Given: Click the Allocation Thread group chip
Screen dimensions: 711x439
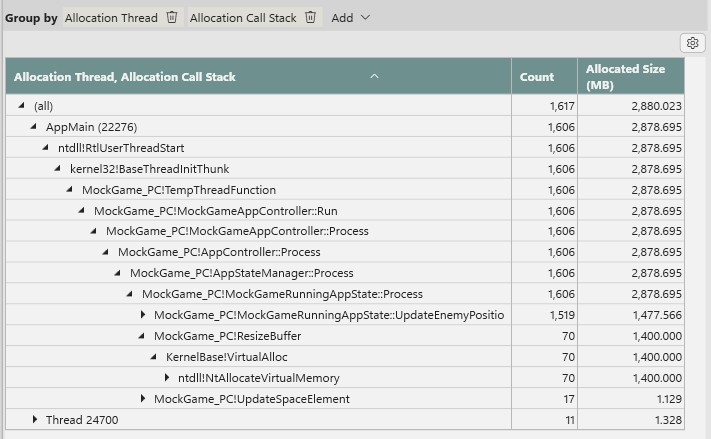Looking at the screenshot, I should [110, 18].
